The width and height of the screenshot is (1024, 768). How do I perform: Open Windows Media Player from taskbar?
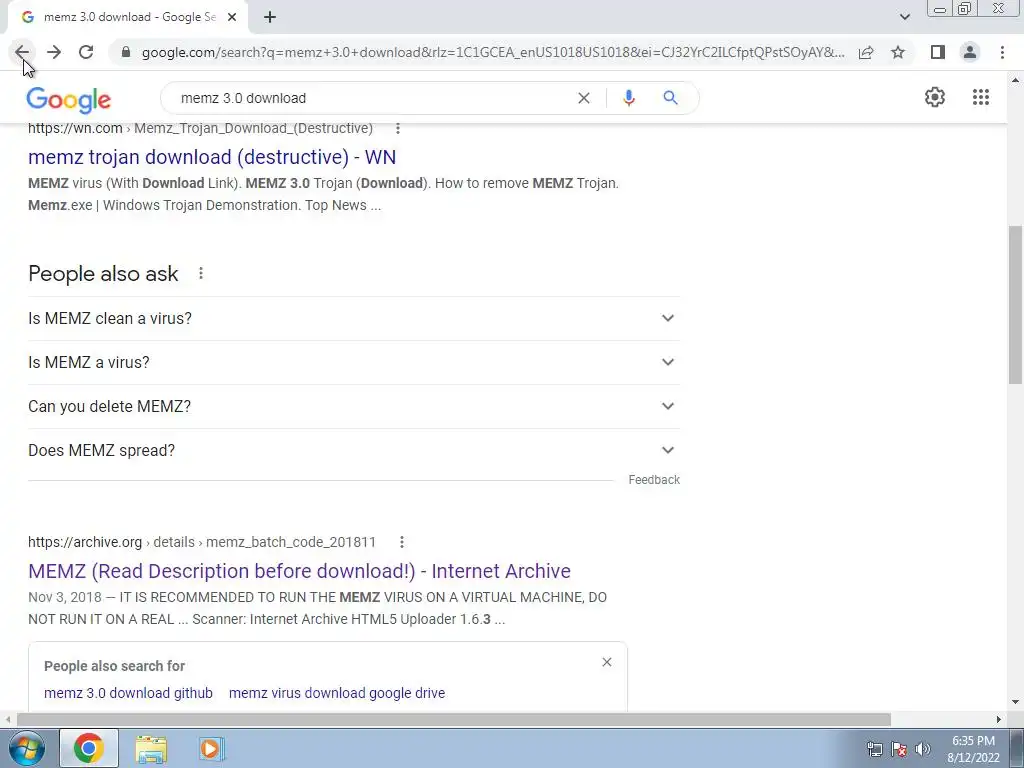coord(210,748)
